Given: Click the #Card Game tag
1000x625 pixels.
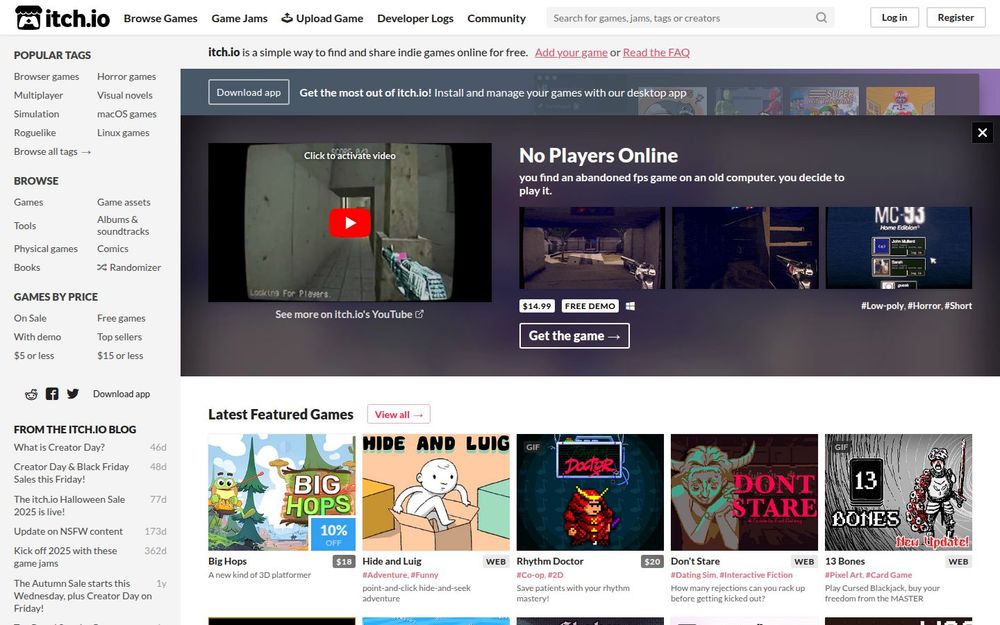Looking at the screenshot, I should click(890, 575).
